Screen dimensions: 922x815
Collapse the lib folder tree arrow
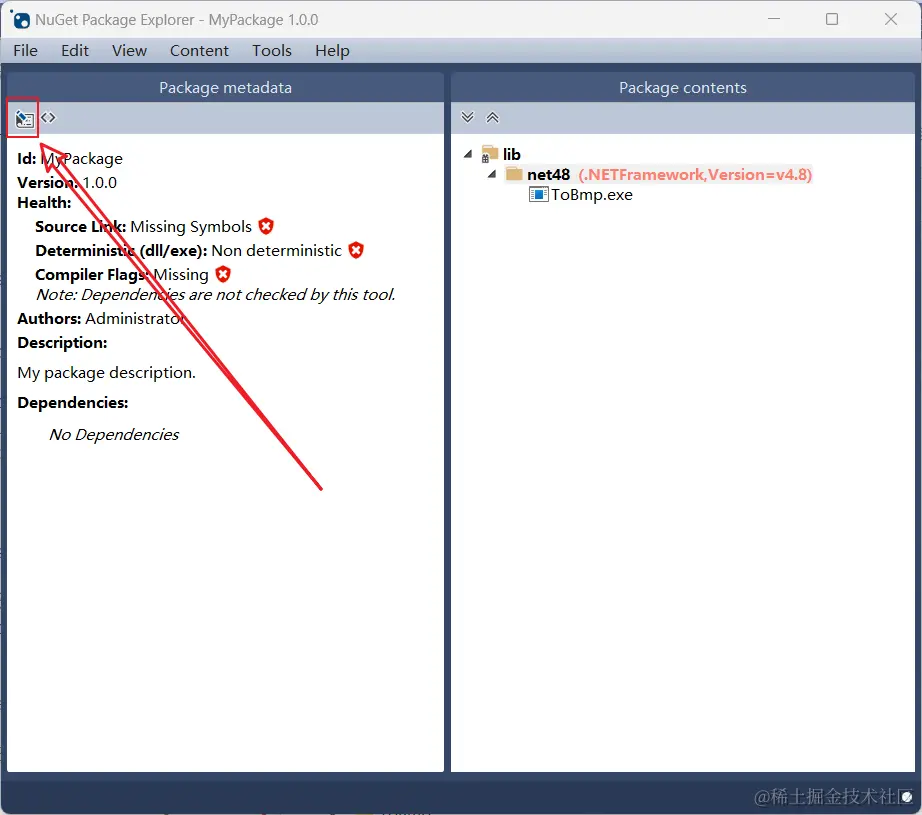coord(468,154)
